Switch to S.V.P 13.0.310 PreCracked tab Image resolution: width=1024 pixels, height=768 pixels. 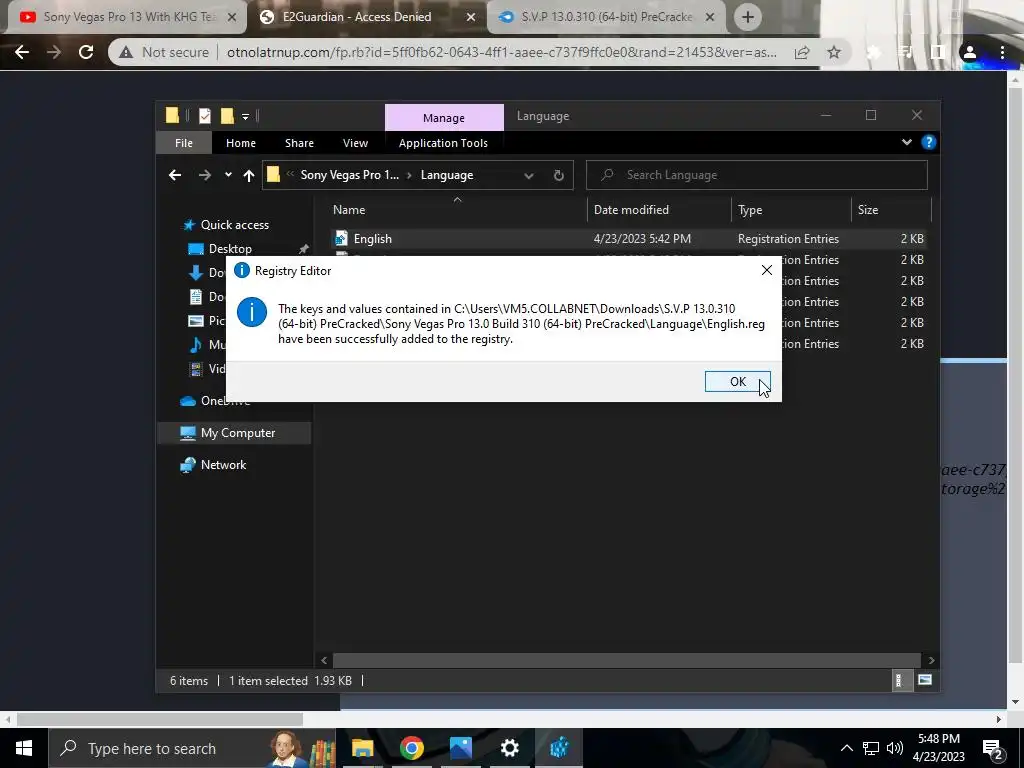[x=606, y=17]
